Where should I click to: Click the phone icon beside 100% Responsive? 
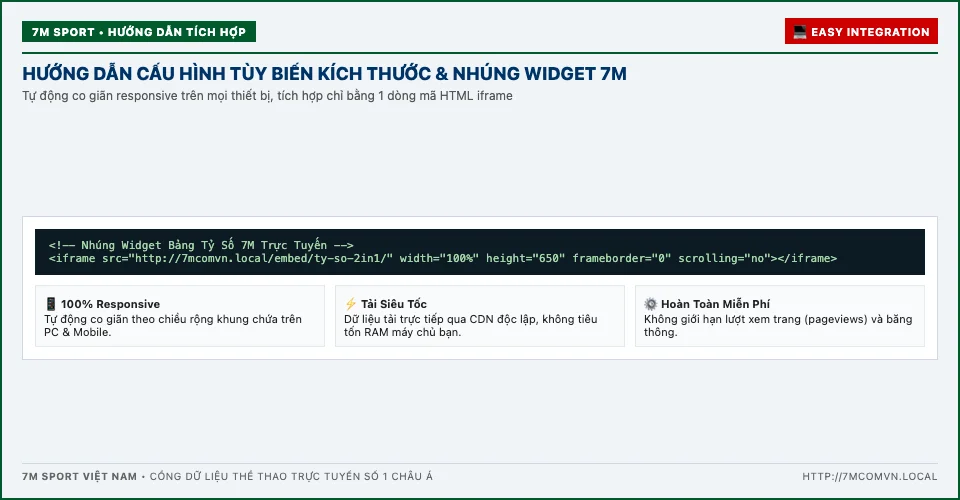click(x=51, y=304)
